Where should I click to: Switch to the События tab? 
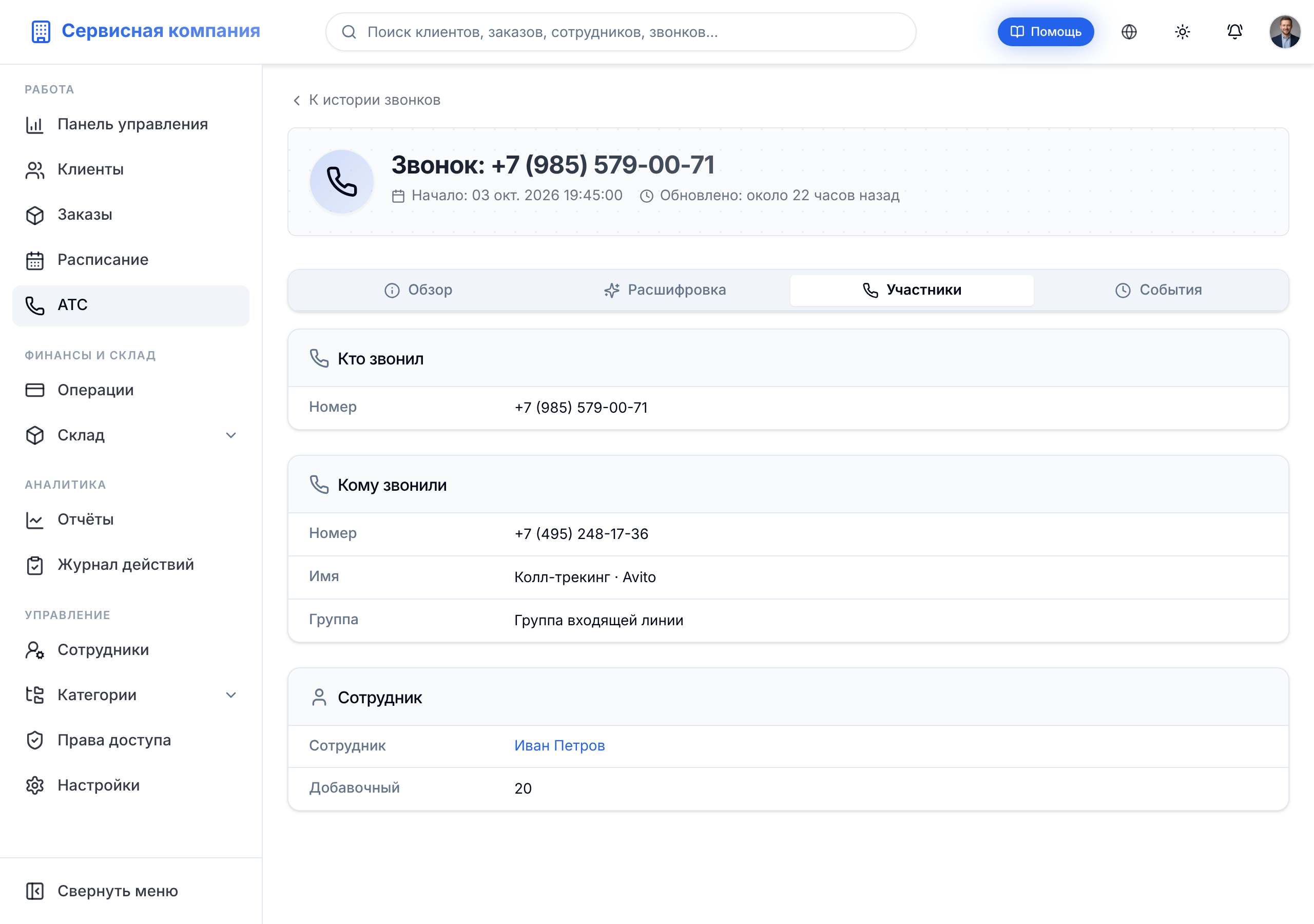[x=1158, y=290]
